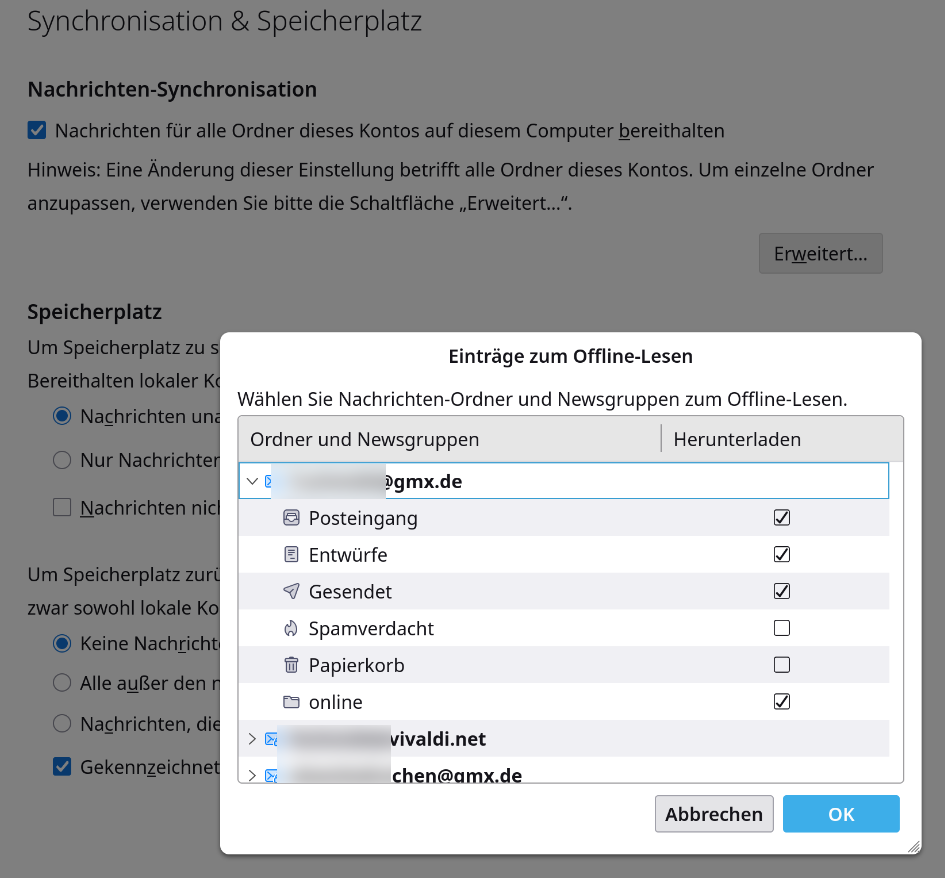Uncheck Posteingang download checkbox
The image size is (945, 878).
tap(782, 518)
